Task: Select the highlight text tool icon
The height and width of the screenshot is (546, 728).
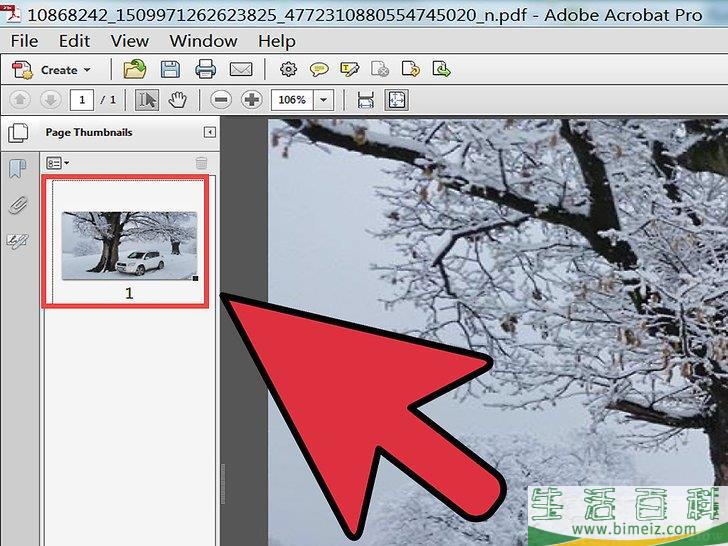Action: [350, 70]
